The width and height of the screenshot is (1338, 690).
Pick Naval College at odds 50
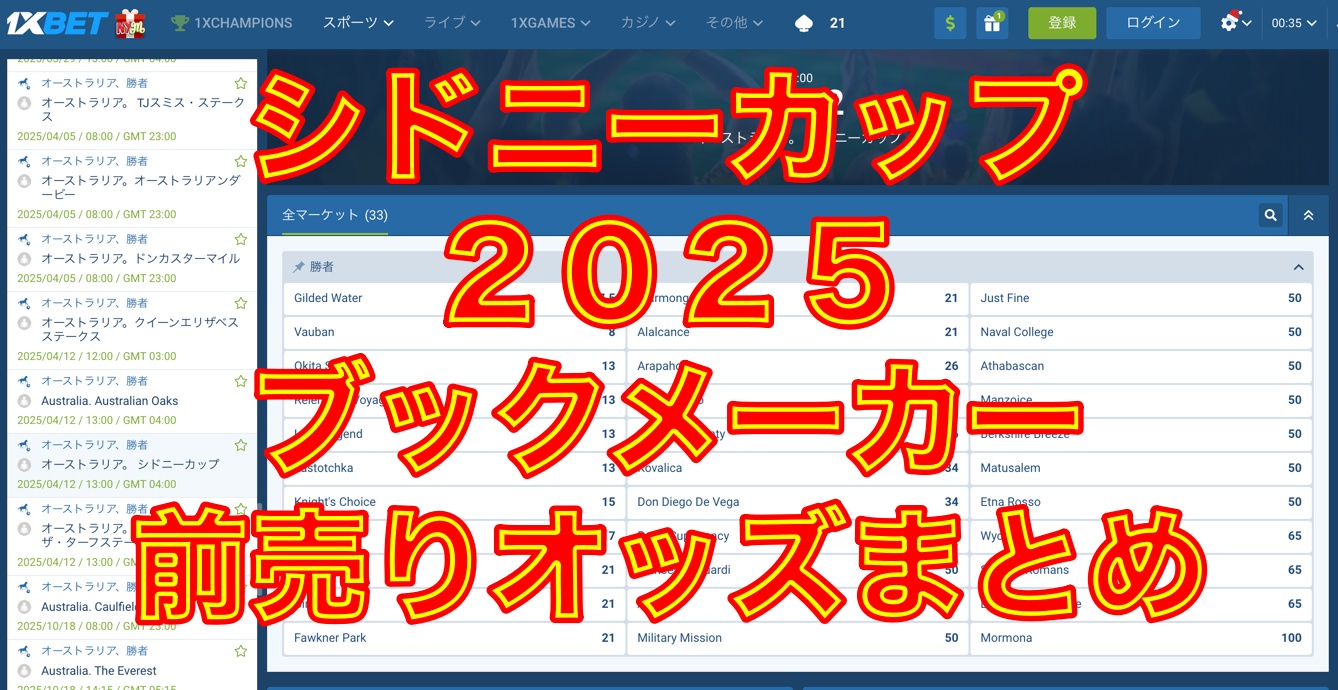1141,332
